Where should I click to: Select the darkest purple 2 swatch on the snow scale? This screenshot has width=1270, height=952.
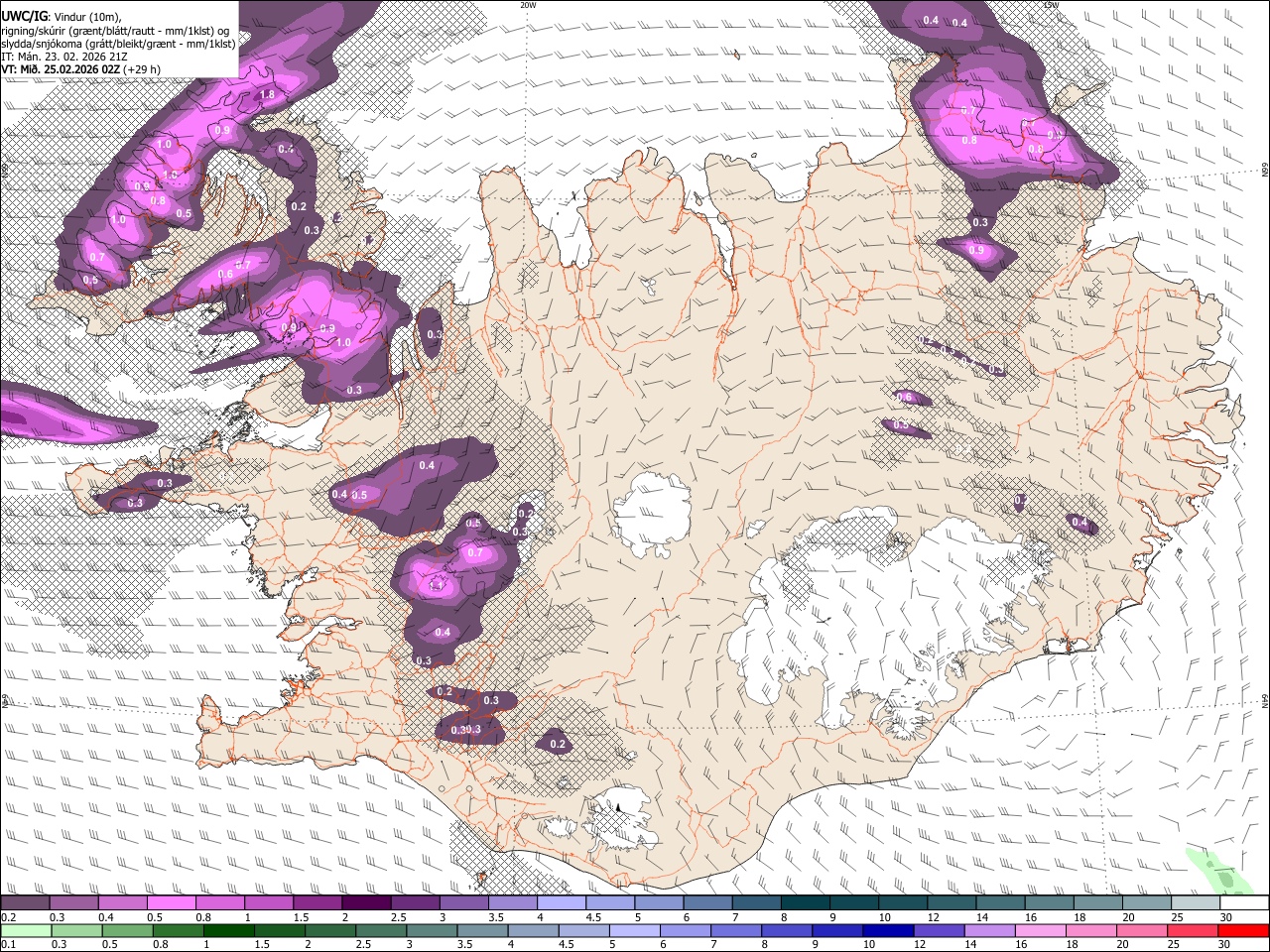[x=367, y=902]
